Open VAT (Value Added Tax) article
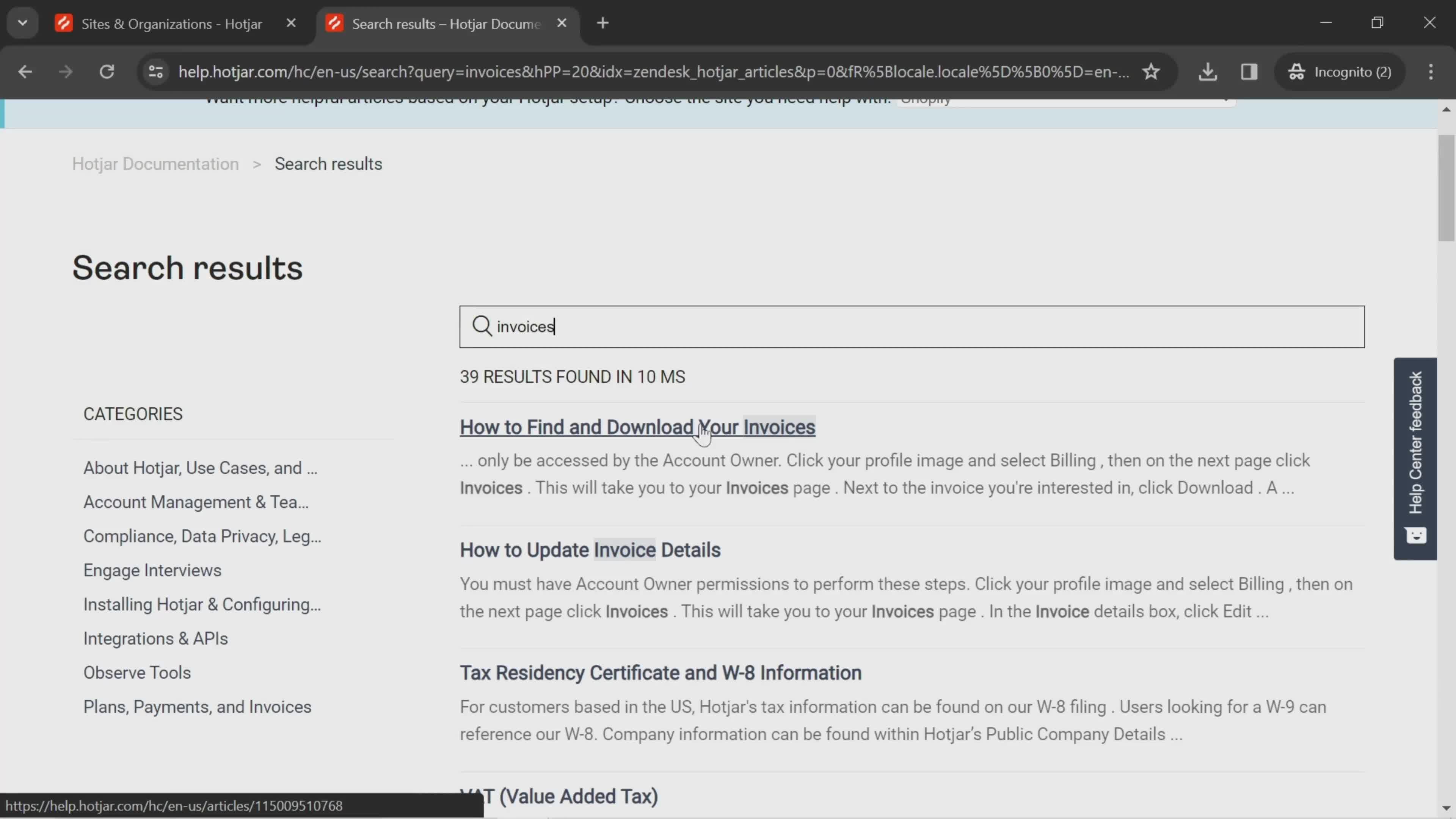Viewport: 1456px width, 819px height. tap(559, 796)
